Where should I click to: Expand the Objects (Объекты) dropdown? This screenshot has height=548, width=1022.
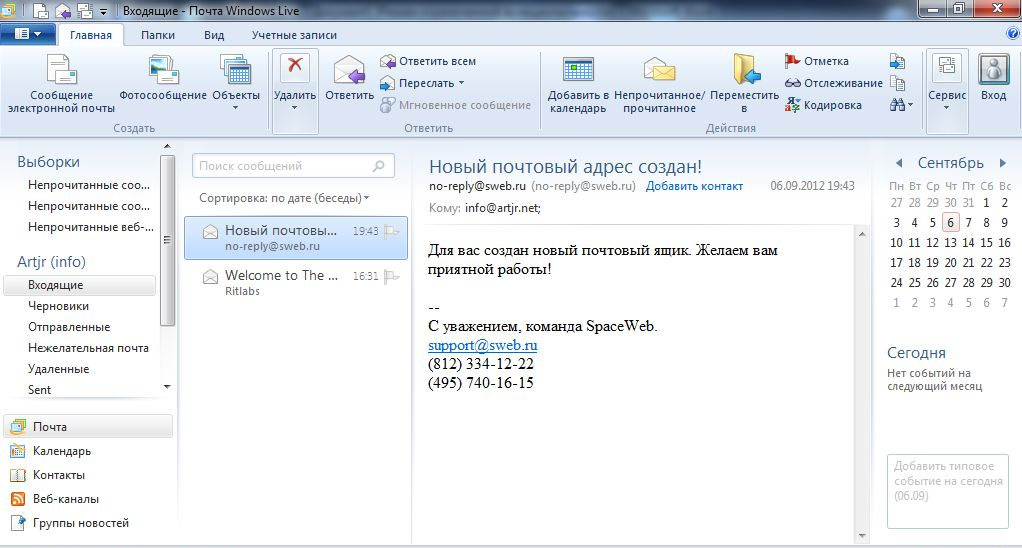[236, 108]
